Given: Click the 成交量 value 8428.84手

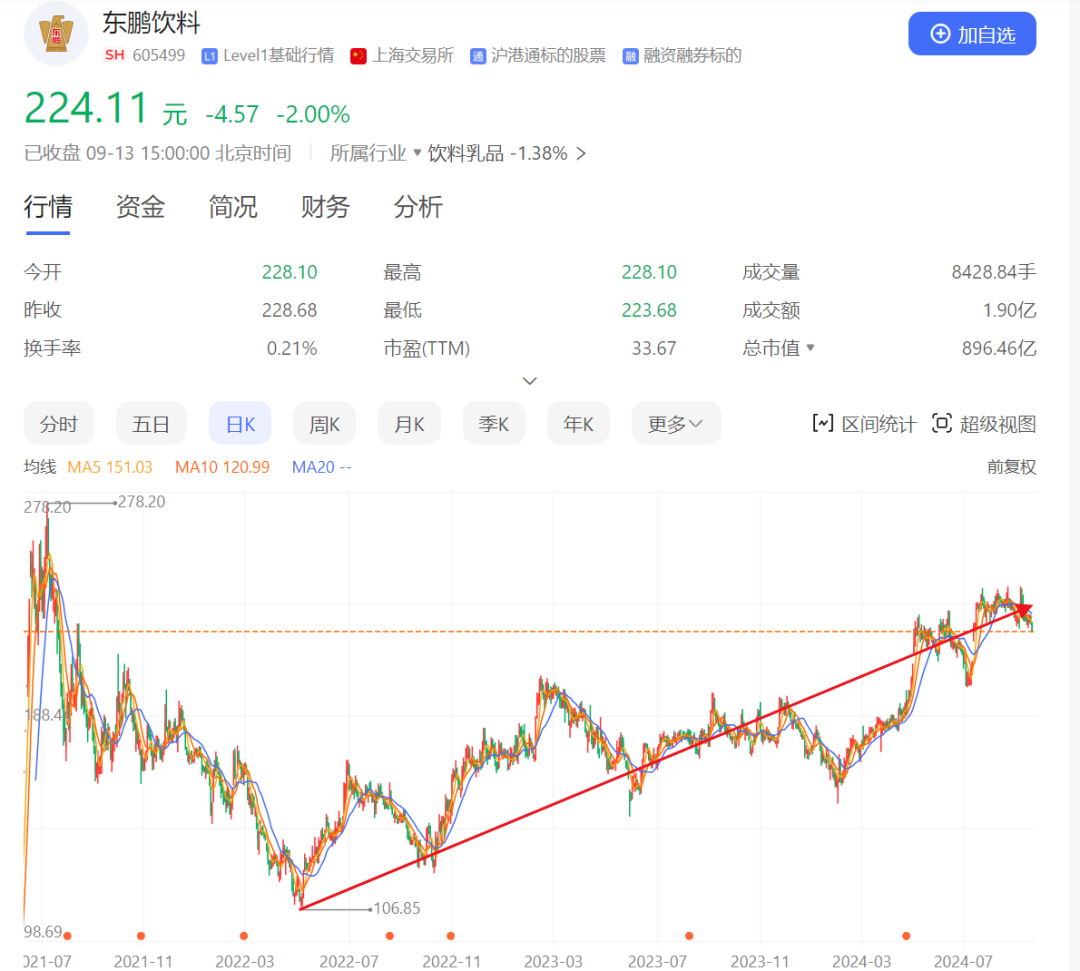Looking at the screenshot, I should click(x=993, y=272).
